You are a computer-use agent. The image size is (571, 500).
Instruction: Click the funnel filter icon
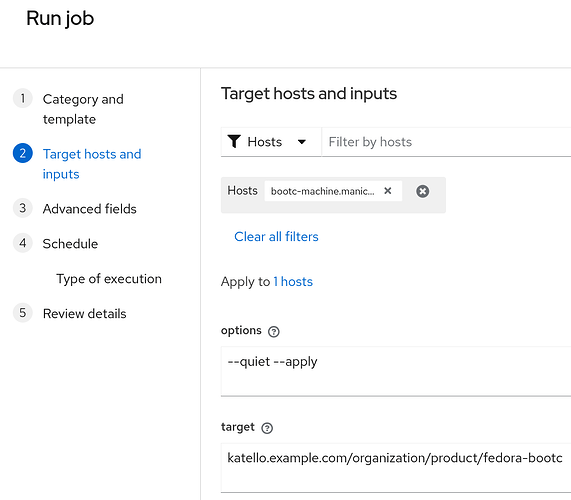(x=234, y=142)
